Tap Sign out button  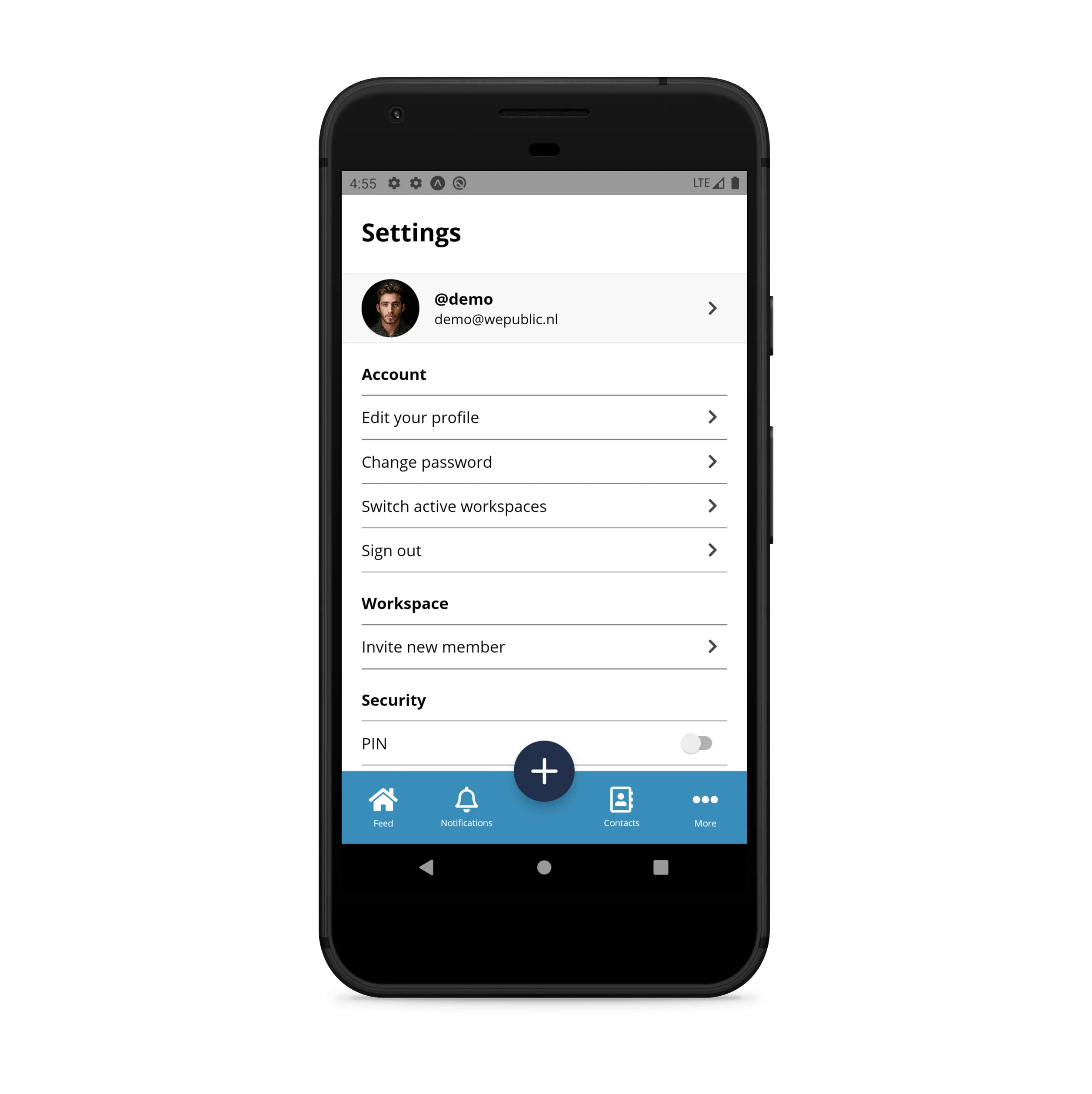544,549
